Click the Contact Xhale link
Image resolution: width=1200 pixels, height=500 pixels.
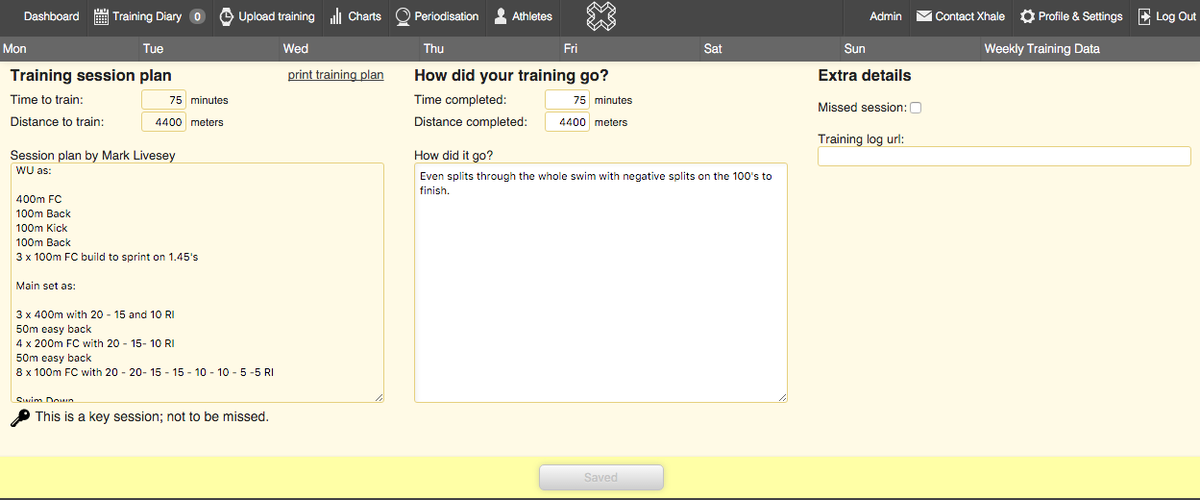970,16
